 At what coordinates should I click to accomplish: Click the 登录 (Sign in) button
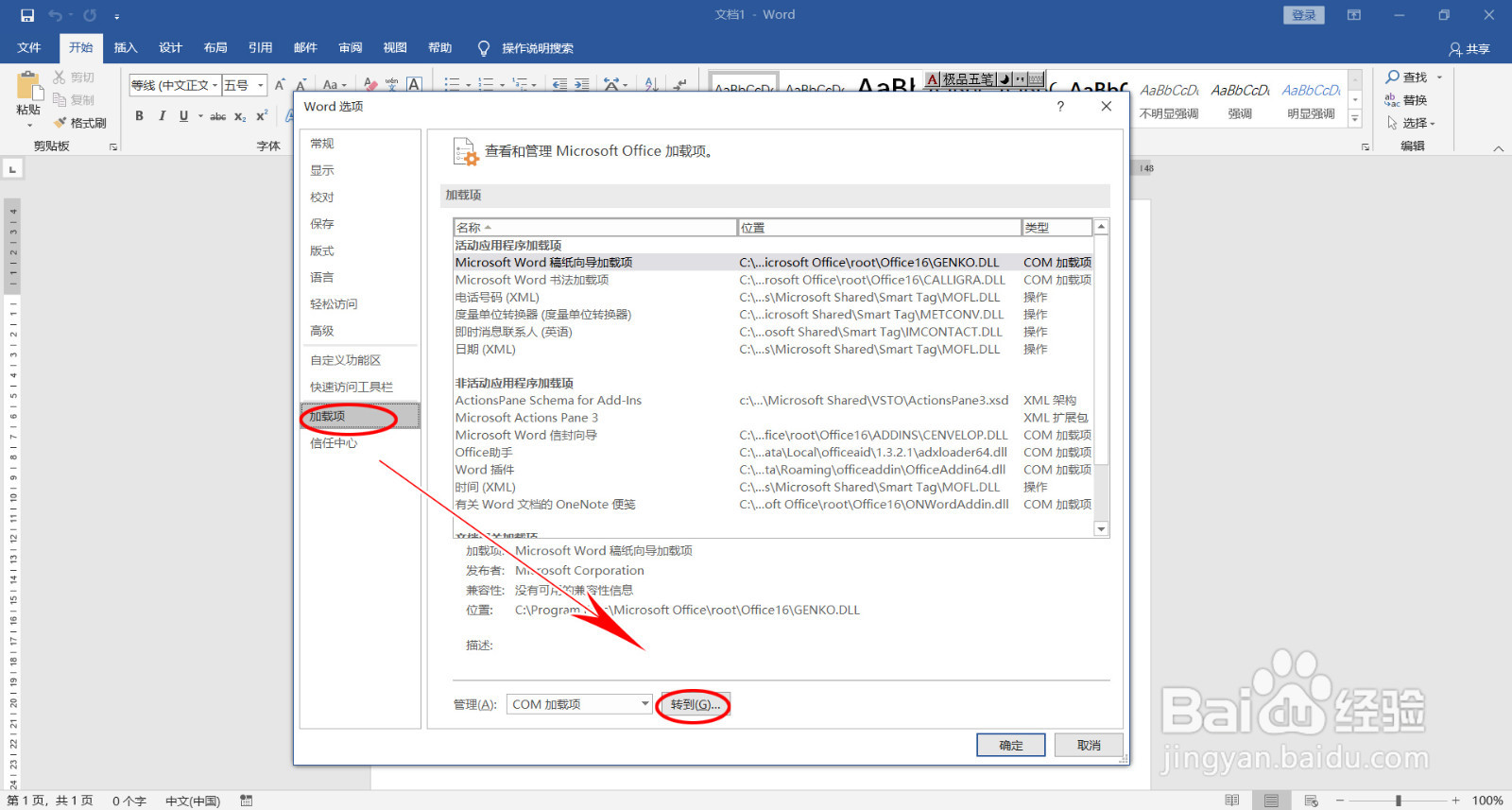click(1304, 15)
